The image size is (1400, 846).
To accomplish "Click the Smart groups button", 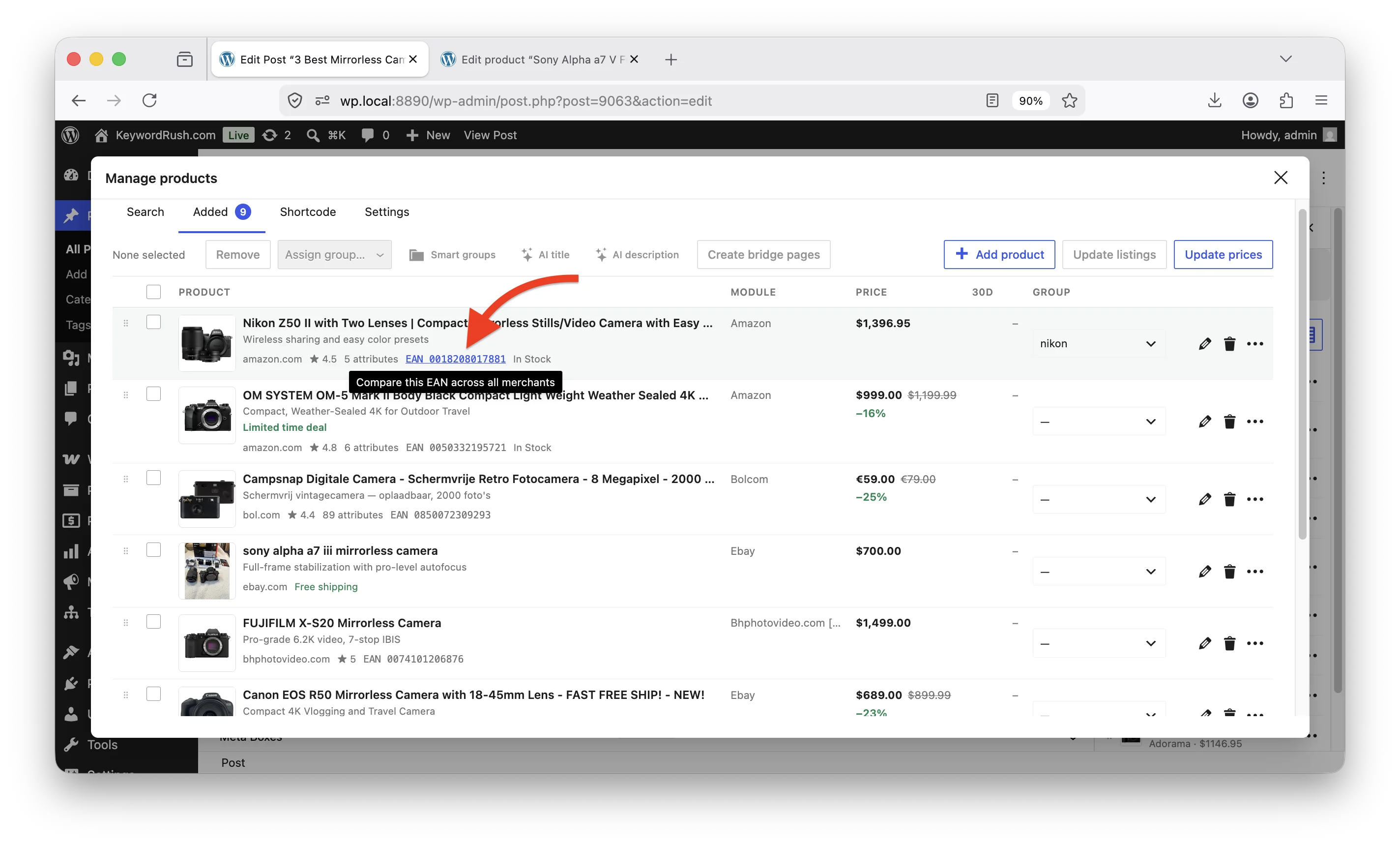I will (x=452, y=254).
